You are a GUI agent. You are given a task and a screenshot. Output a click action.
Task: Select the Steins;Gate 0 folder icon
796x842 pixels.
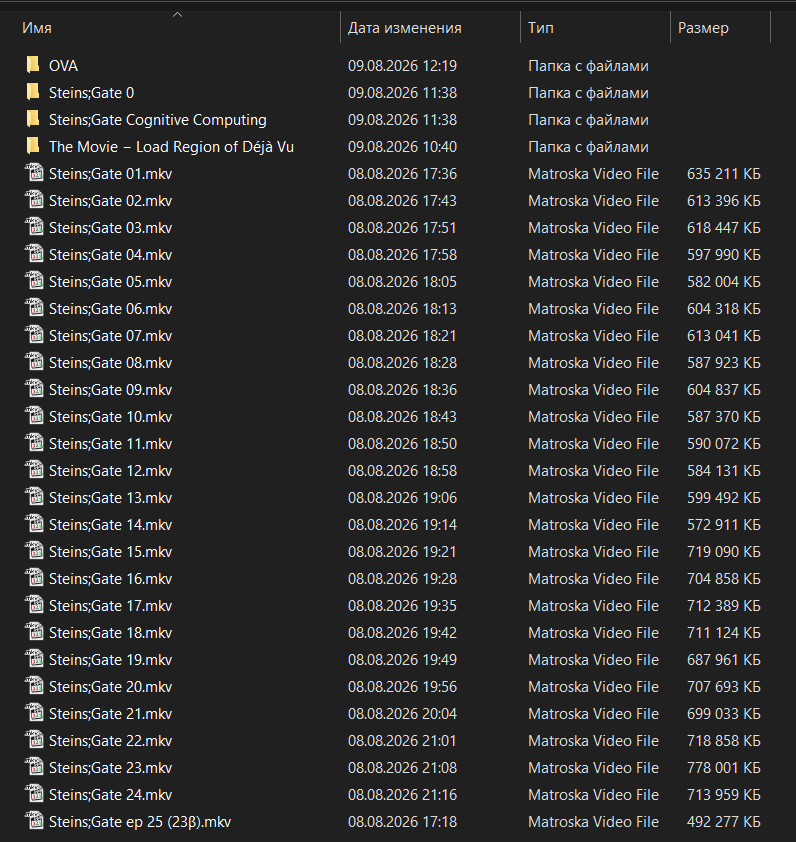(x=33, y=92)
